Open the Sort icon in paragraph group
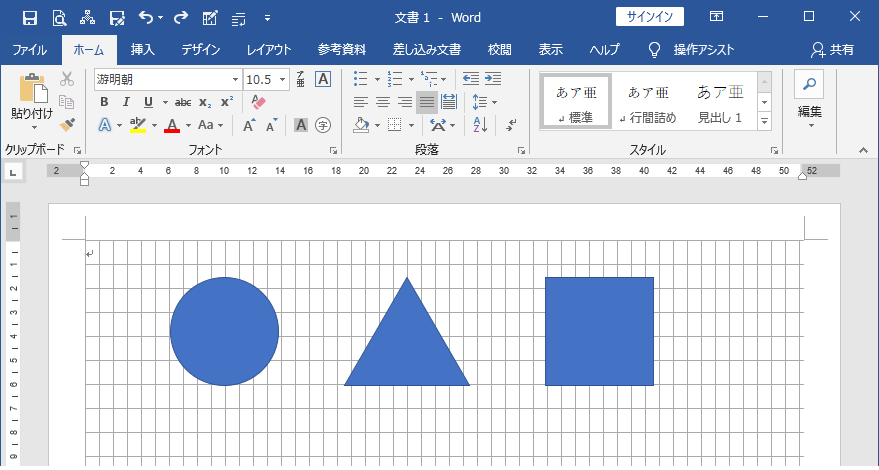 pos(479,125)
